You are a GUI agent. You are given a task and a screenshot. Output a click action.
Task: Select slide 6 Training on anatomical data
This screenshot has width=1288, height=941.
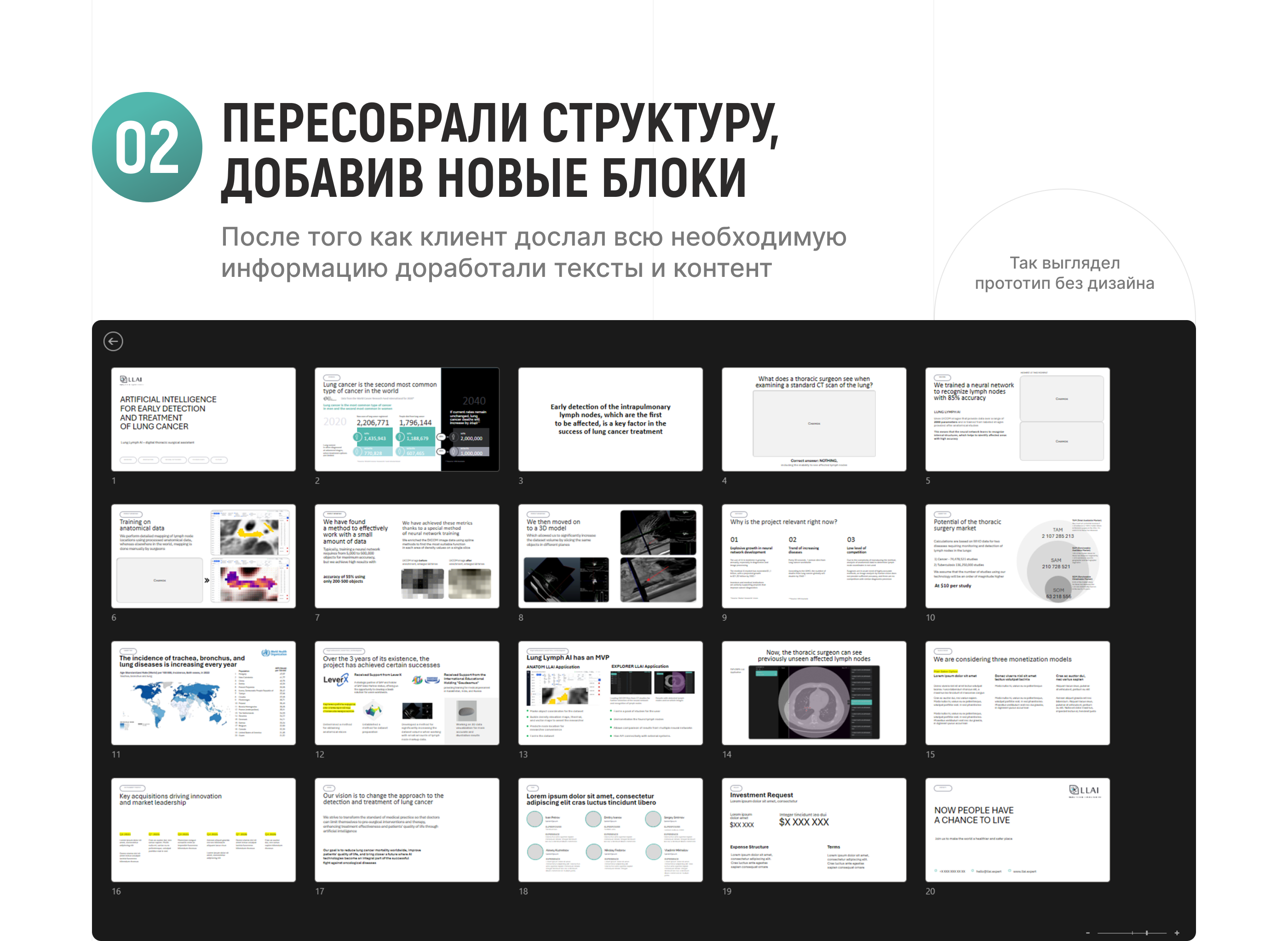click(203, 556)
